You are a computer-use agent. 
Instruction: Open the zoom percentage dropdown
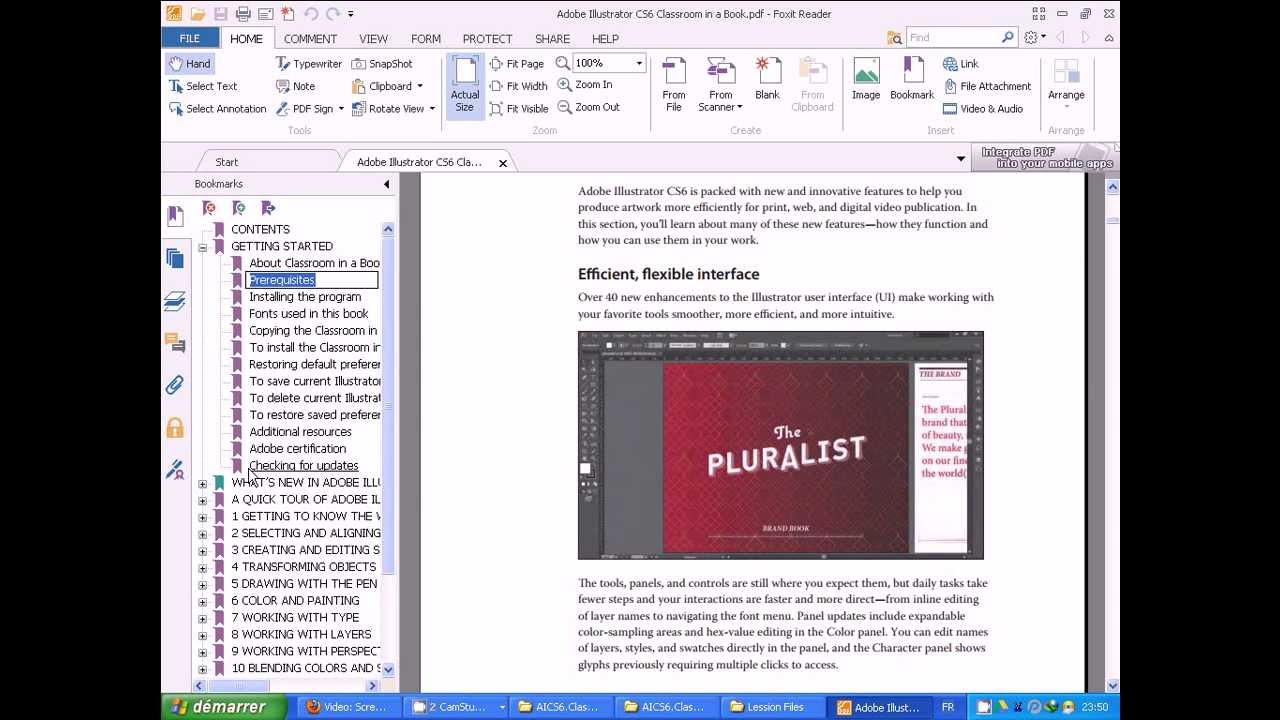(638, 64)
